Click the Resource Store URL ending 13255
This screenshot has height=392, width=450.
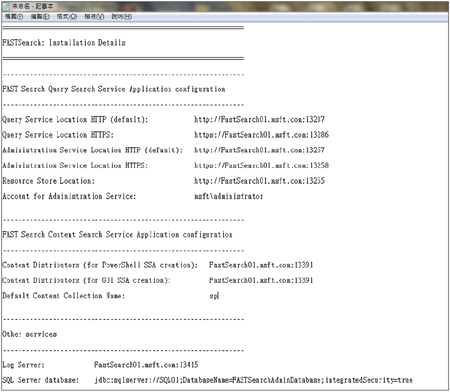click(x=259, y=181)
